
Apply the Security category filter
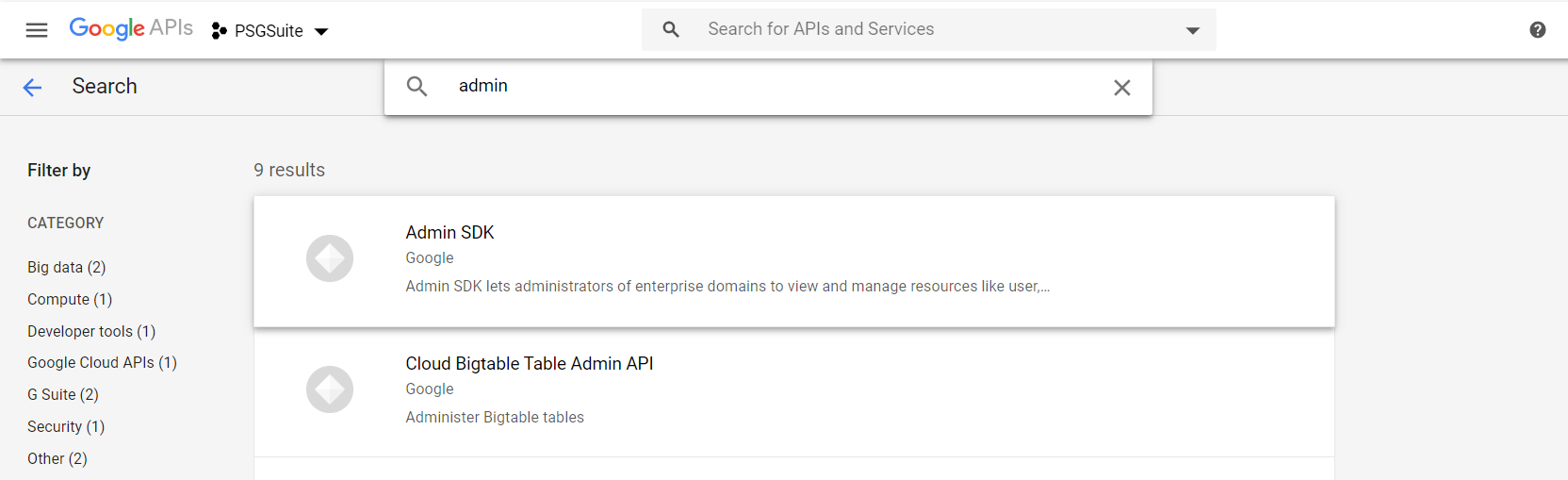[x=66, y=427]
